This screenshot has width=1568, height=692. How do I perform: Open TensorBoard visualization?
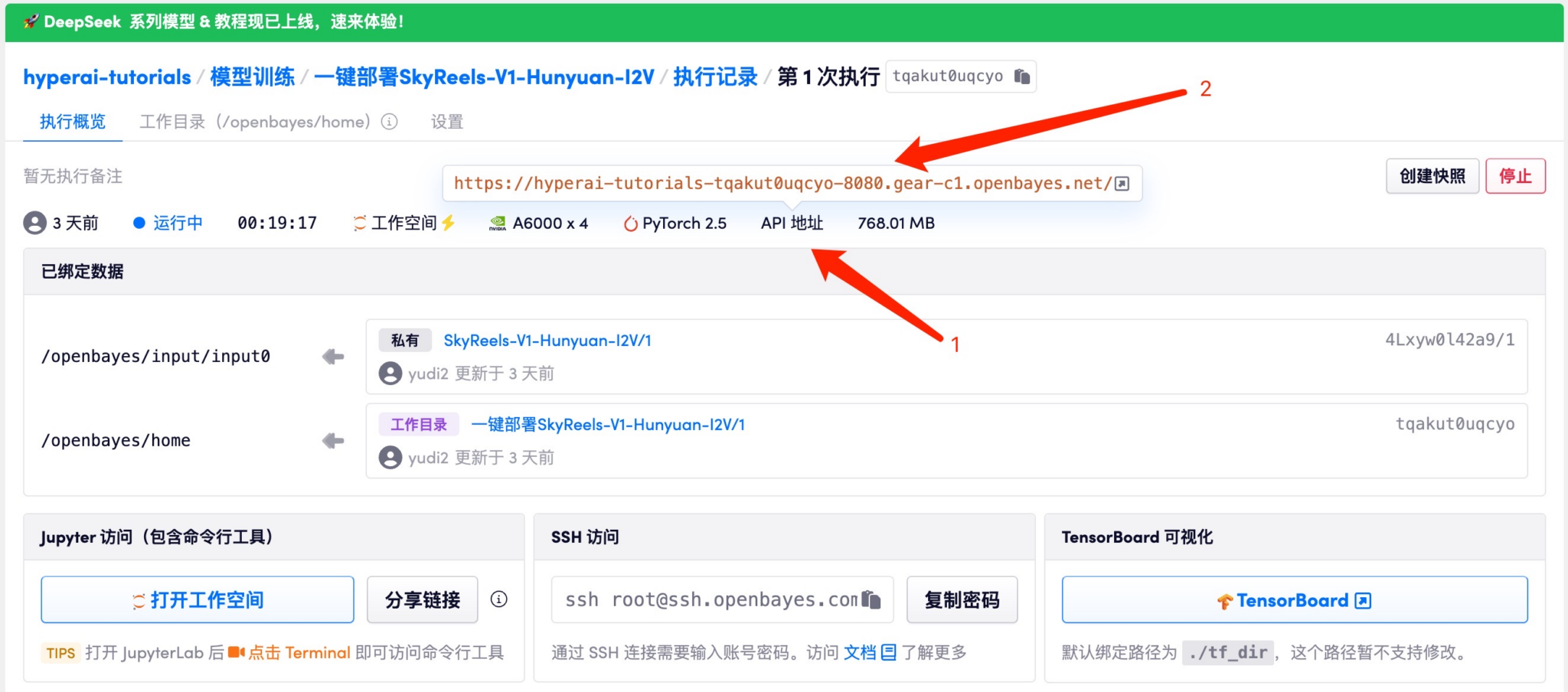tap(1294, 600)
